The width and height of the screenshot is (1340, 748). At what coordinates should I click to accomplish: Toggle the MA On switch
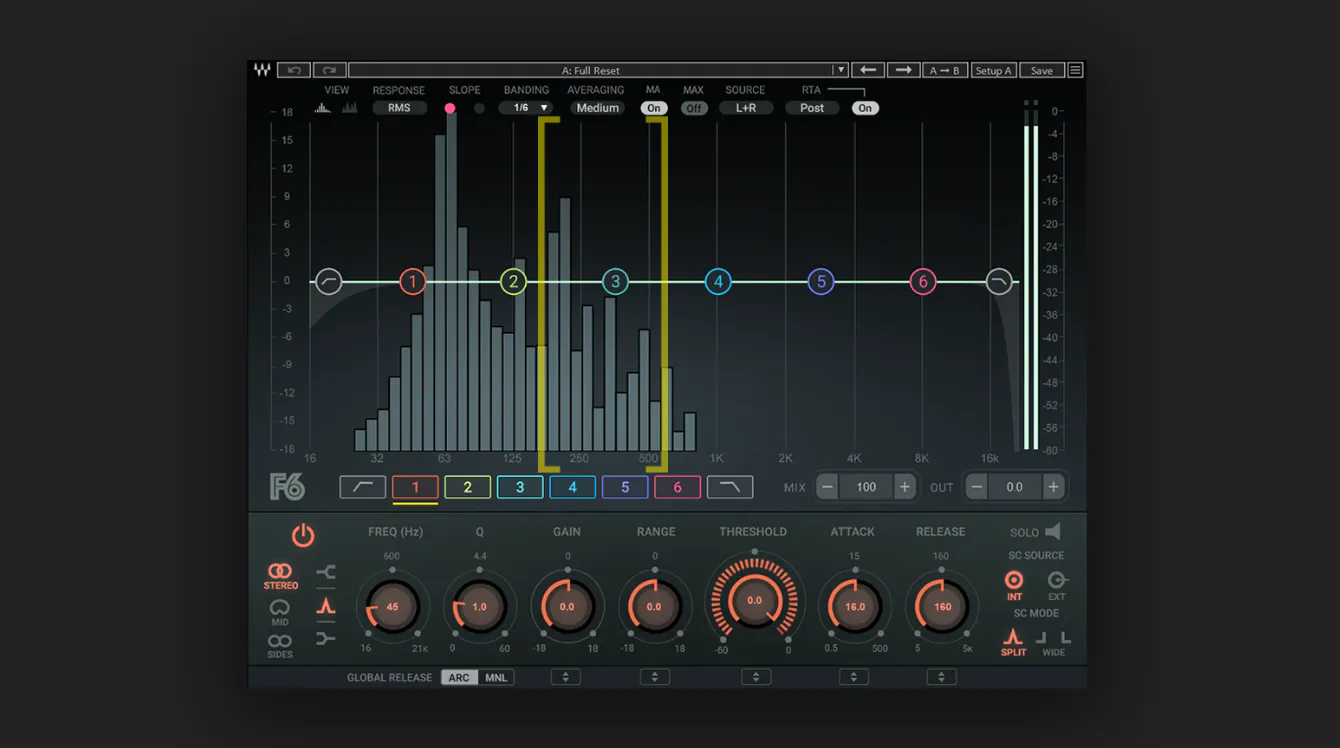[x=654, y=108]
